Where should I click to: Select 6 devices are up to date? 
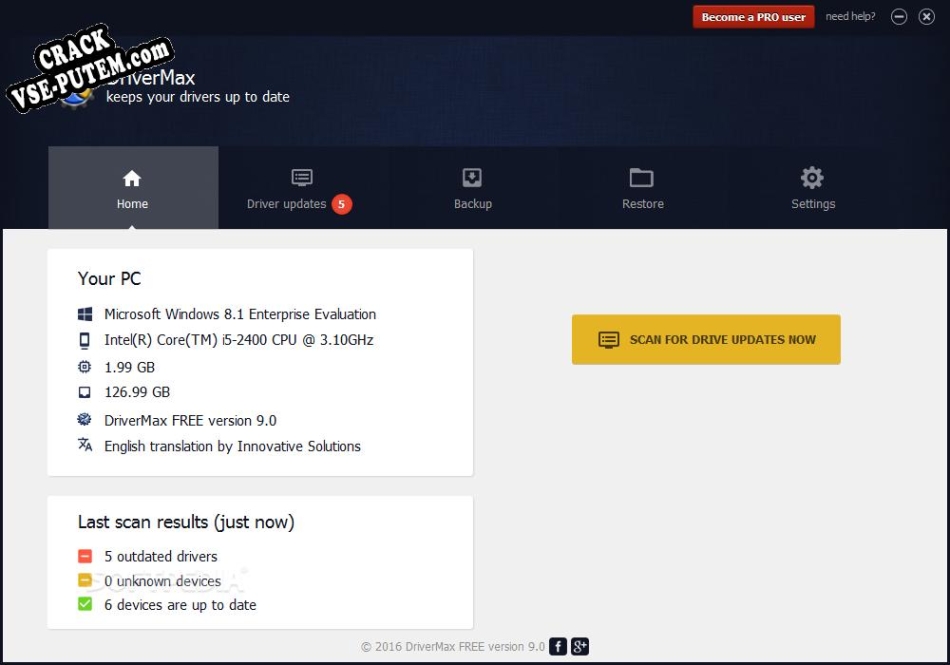[x=180, y=604]
